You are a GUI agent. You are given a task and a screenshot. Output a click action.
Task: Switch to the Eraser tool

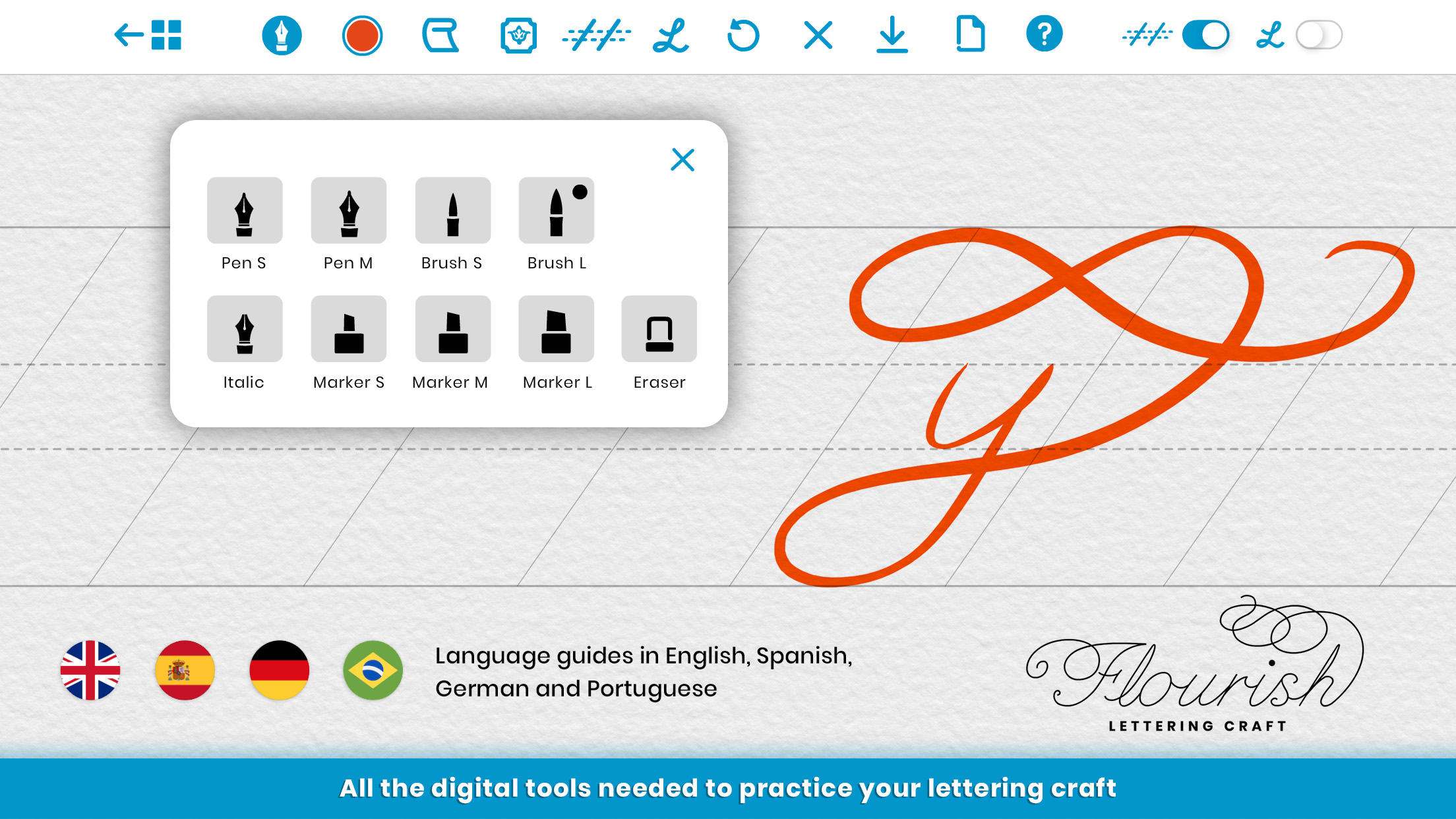coord(659,329)
